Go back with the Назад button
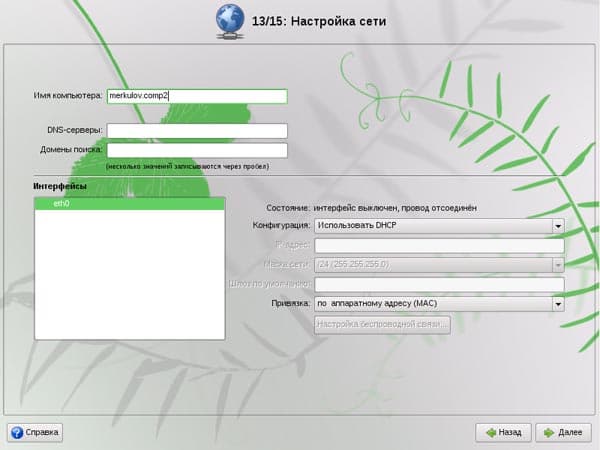The width and height of the screenshot is (600, 450). click(x=503, y=433)
